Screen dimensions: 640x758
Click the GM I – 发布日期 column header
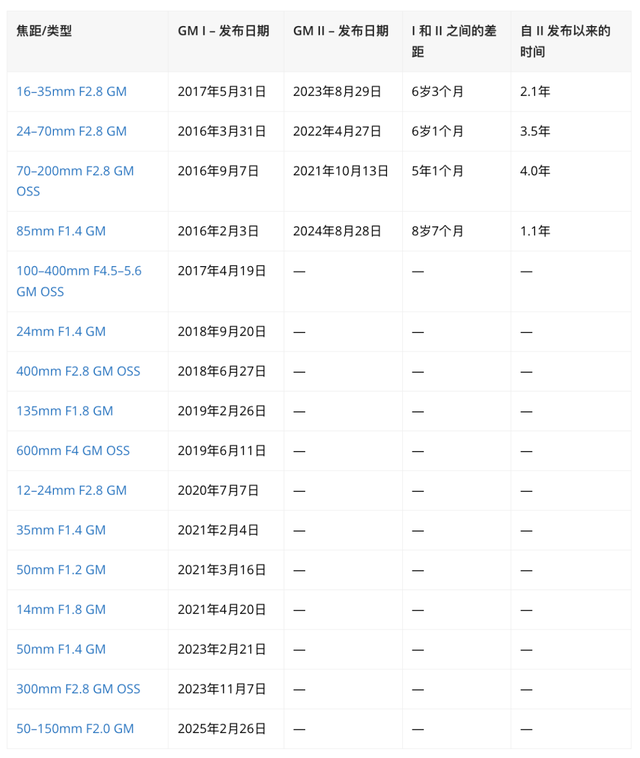[223, 31]
